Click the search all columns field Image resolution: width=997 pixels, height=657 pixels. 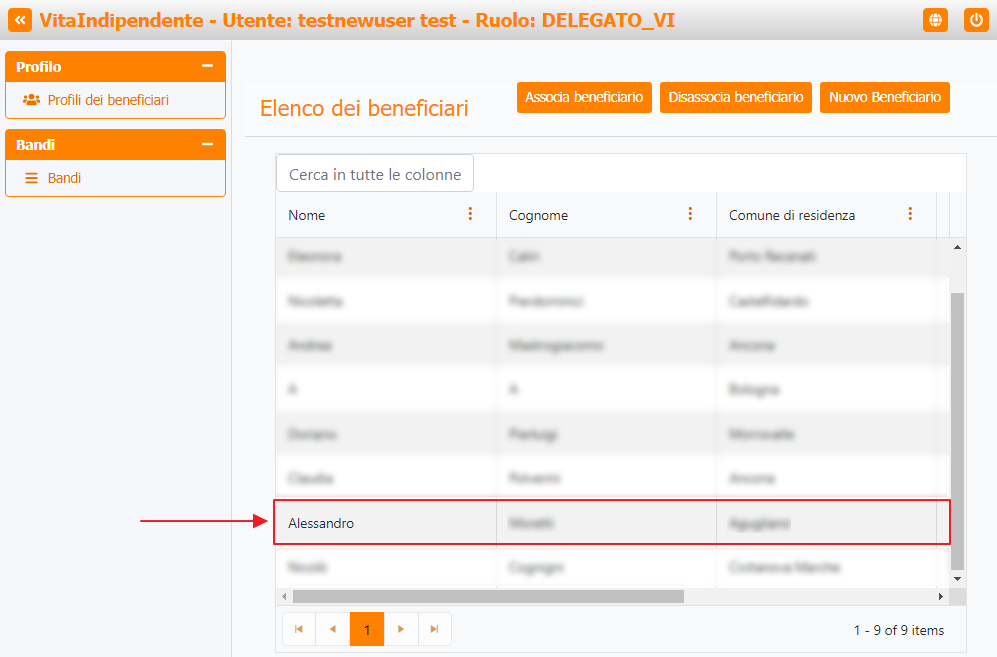click(375, 174)
